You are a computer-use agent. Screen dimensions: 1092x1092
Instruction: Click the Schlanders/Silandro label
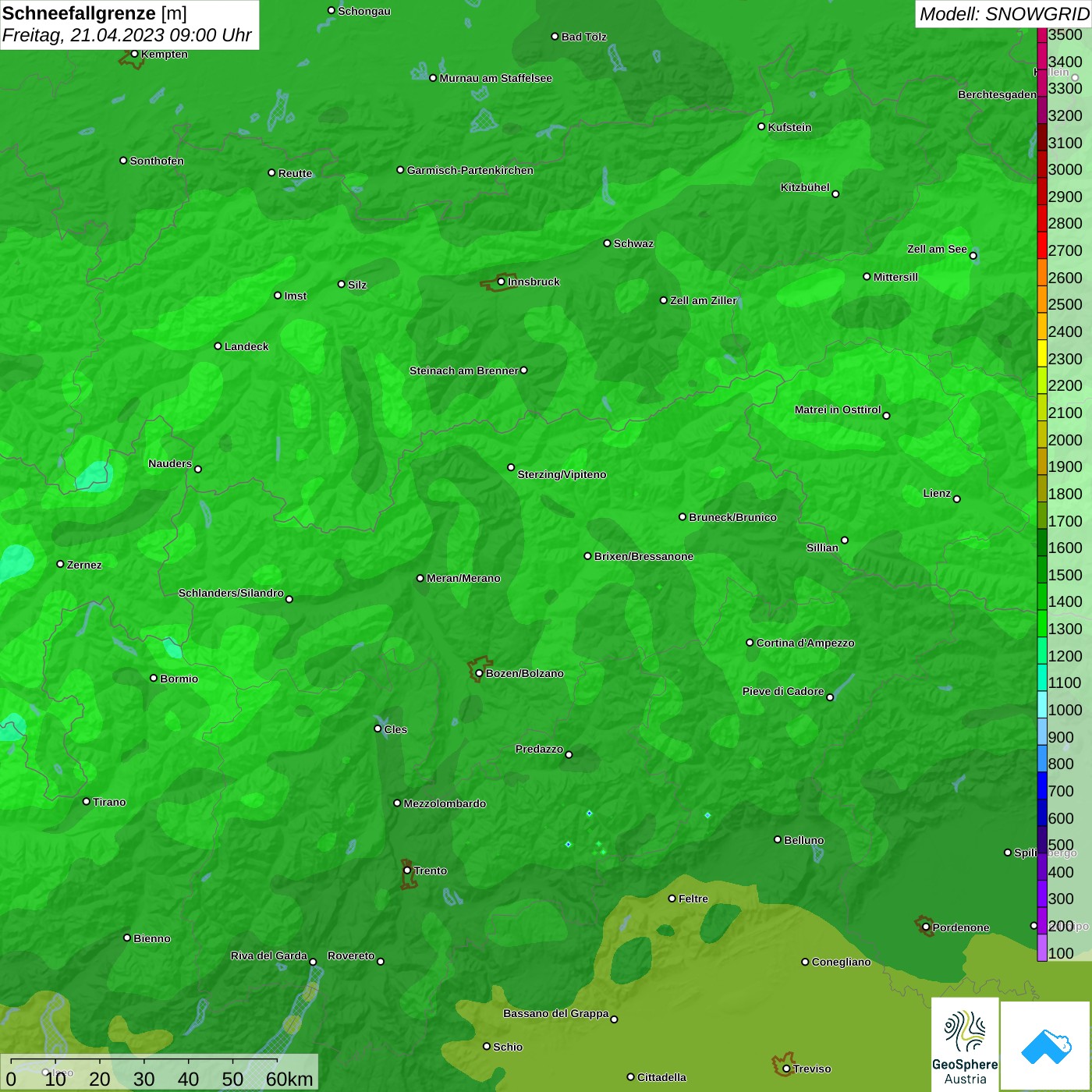coord(231,593)
